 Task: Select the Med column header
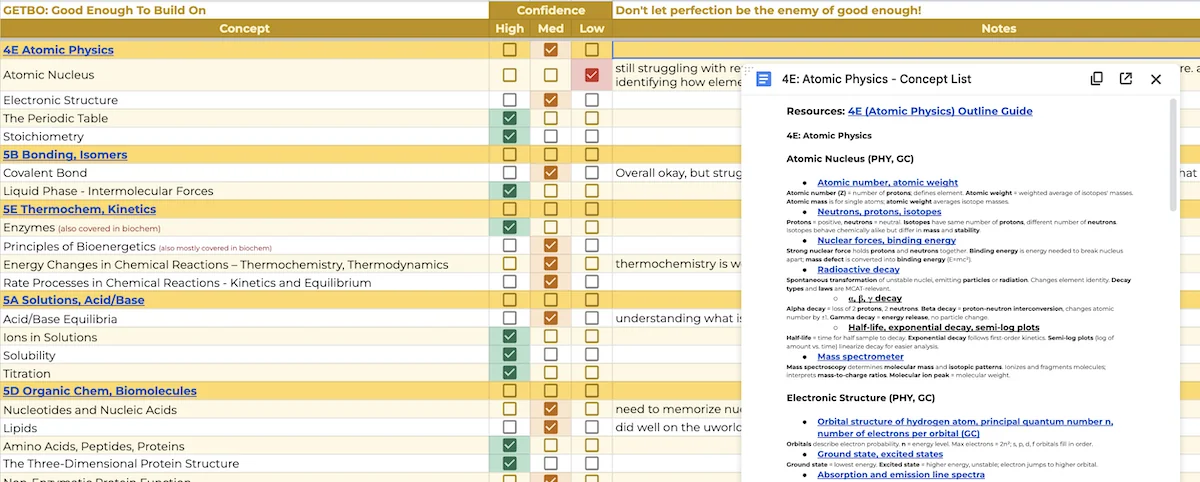[x=551, y=29]
